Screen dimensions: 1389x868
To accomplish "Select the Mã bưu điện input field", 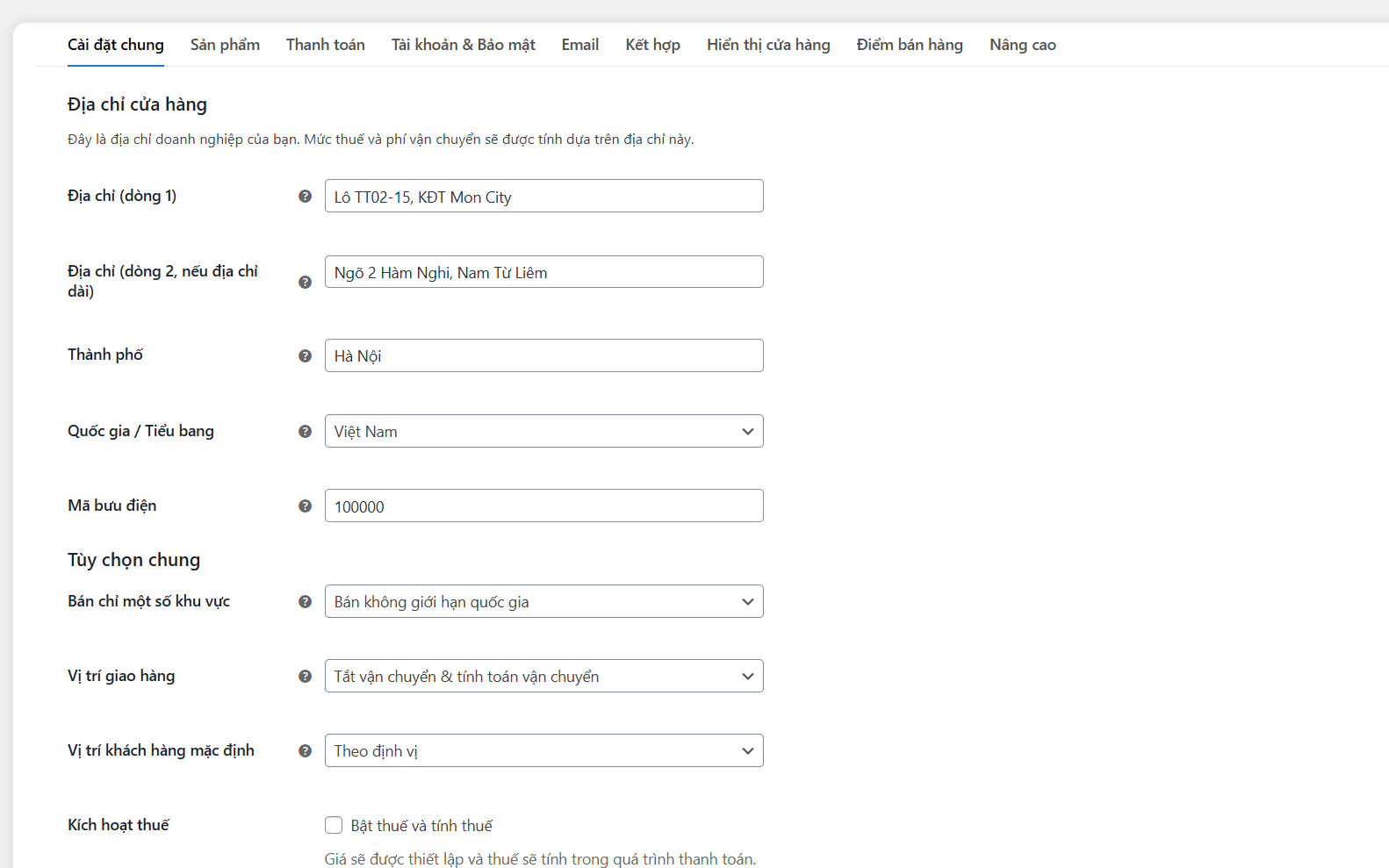I will (x=543, y=506).
